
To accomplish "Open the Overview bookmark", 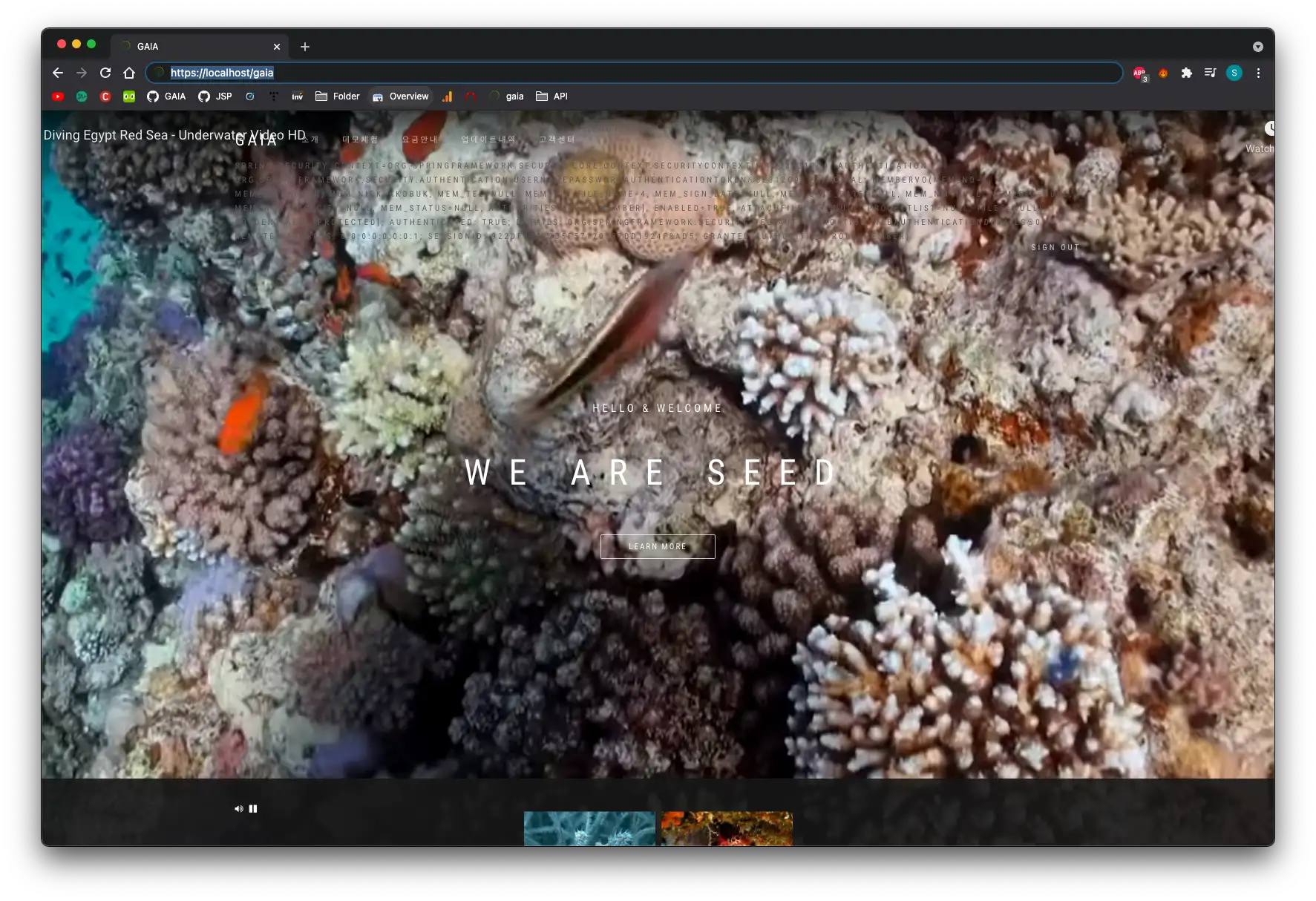I will click(x=400, y=96).
